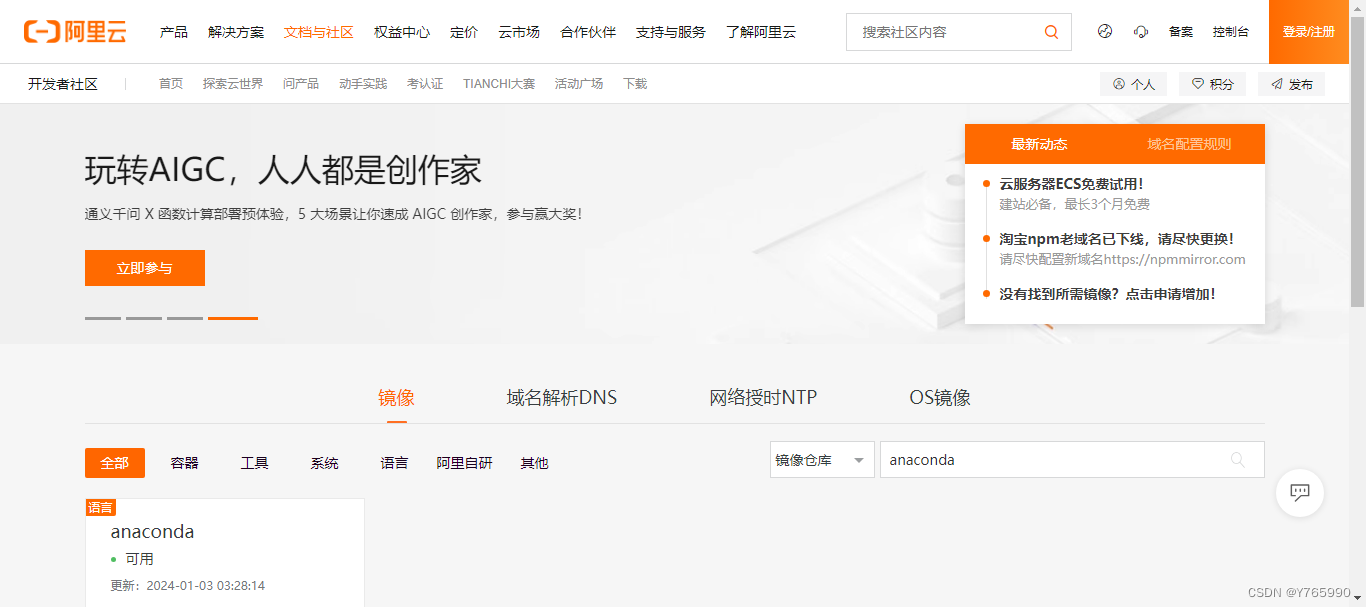The height and width of the screenshot is (607, 1366).
Task: Click the mirror search field containing anaconda
Action: pos(1072,460)
